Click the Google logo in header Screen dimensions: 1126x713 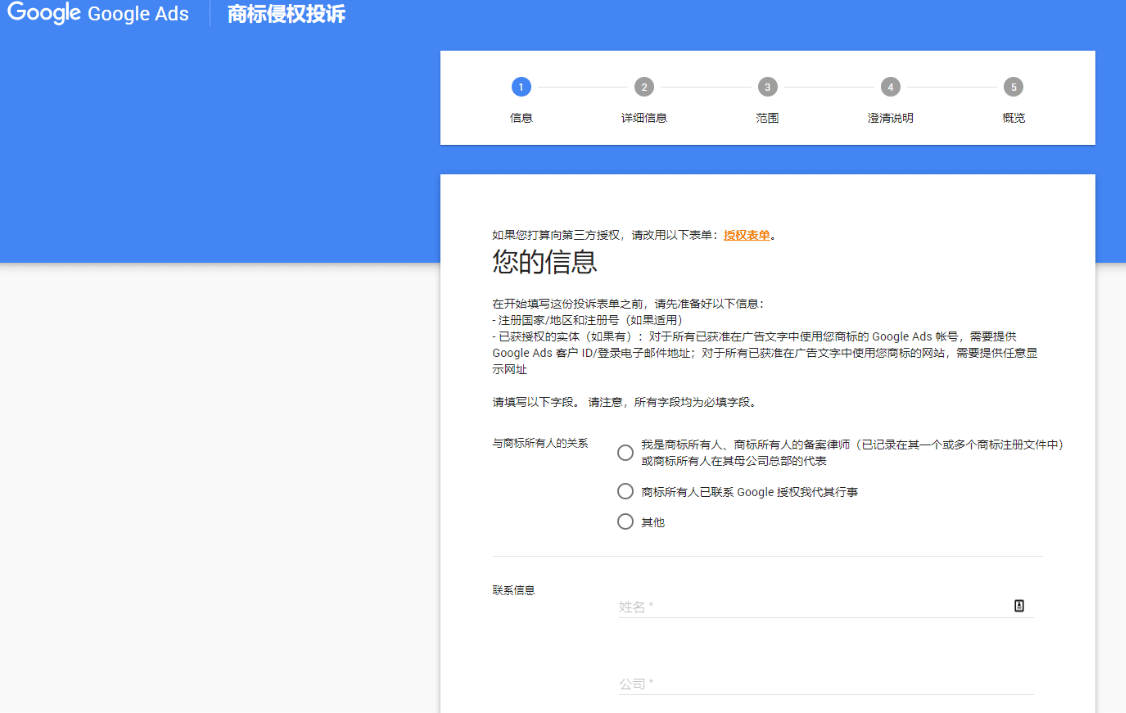point(44,13)
